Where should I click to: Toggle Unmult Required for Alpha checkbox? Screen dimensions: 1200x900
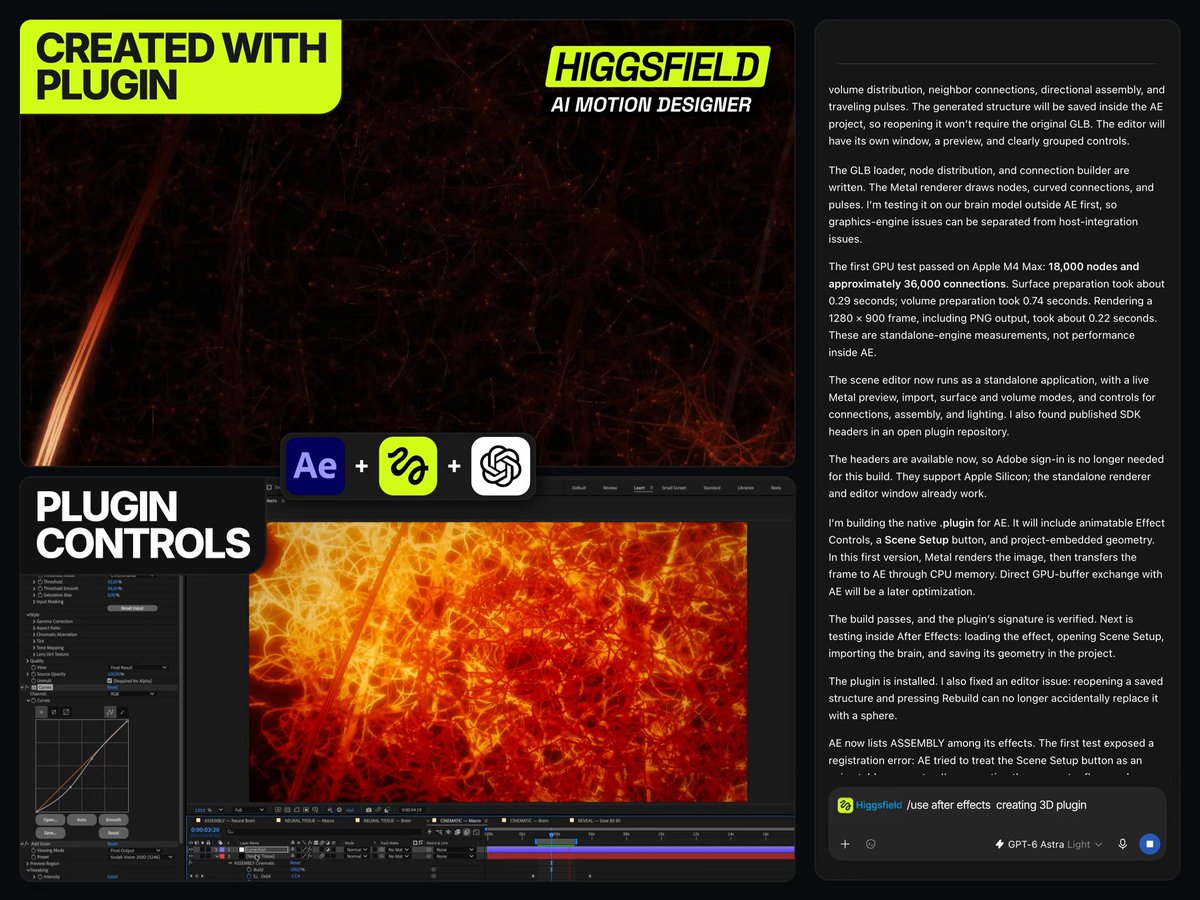pos(109,681)
